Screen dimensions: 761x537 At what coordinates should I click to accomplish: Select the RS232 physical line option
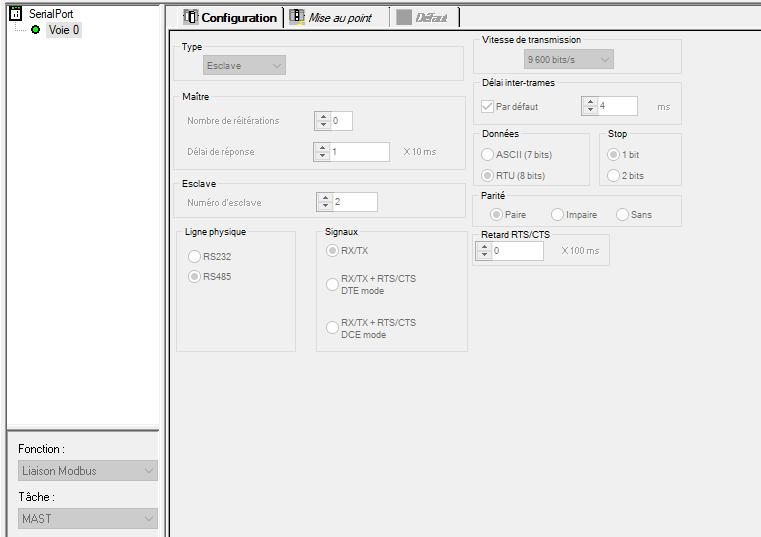point(195,256)
